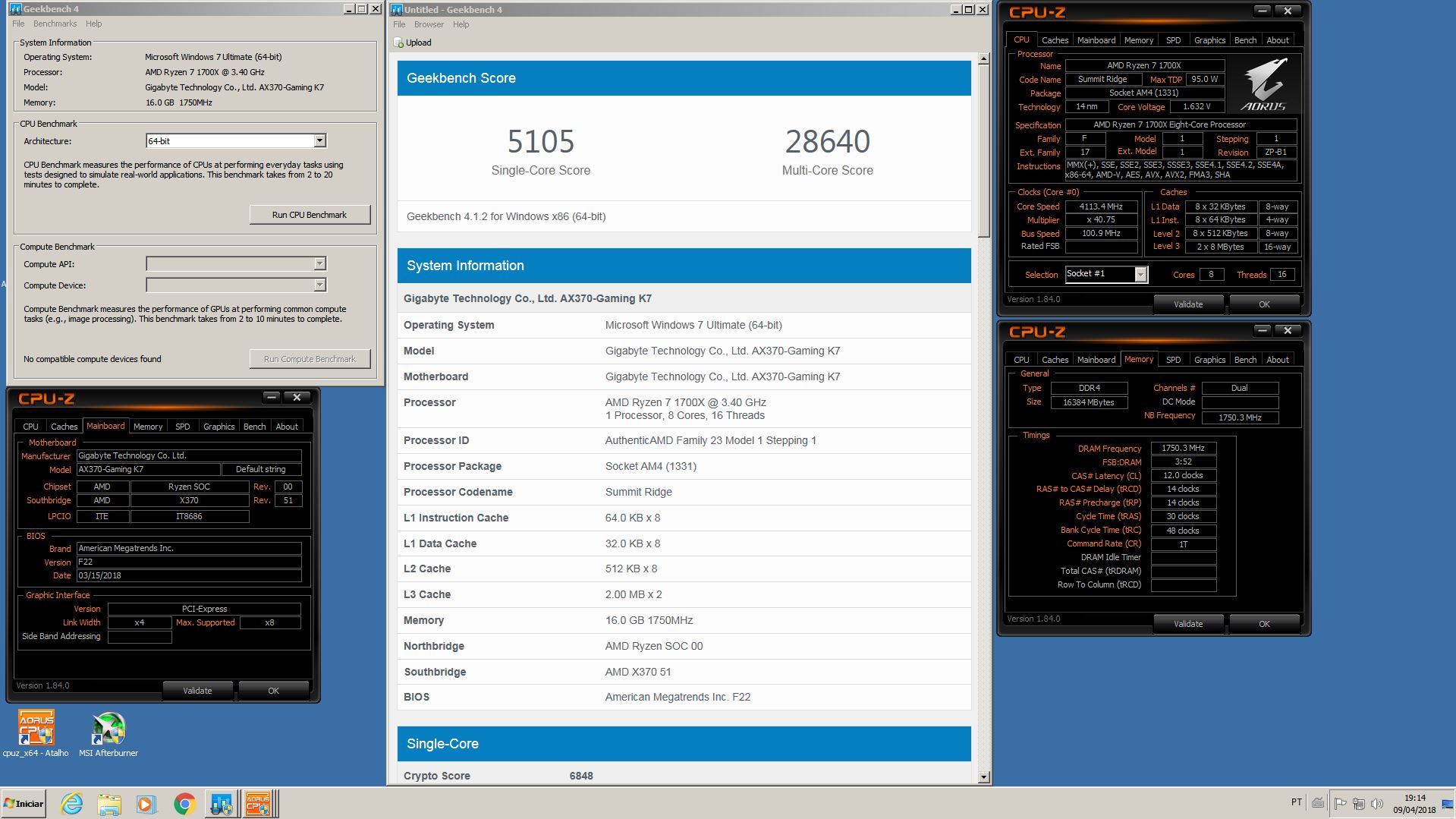The image size is (1456, 819).
Task: Open Caches tab in Memory CPU-Z window
Action: (x=1055, y=360)
